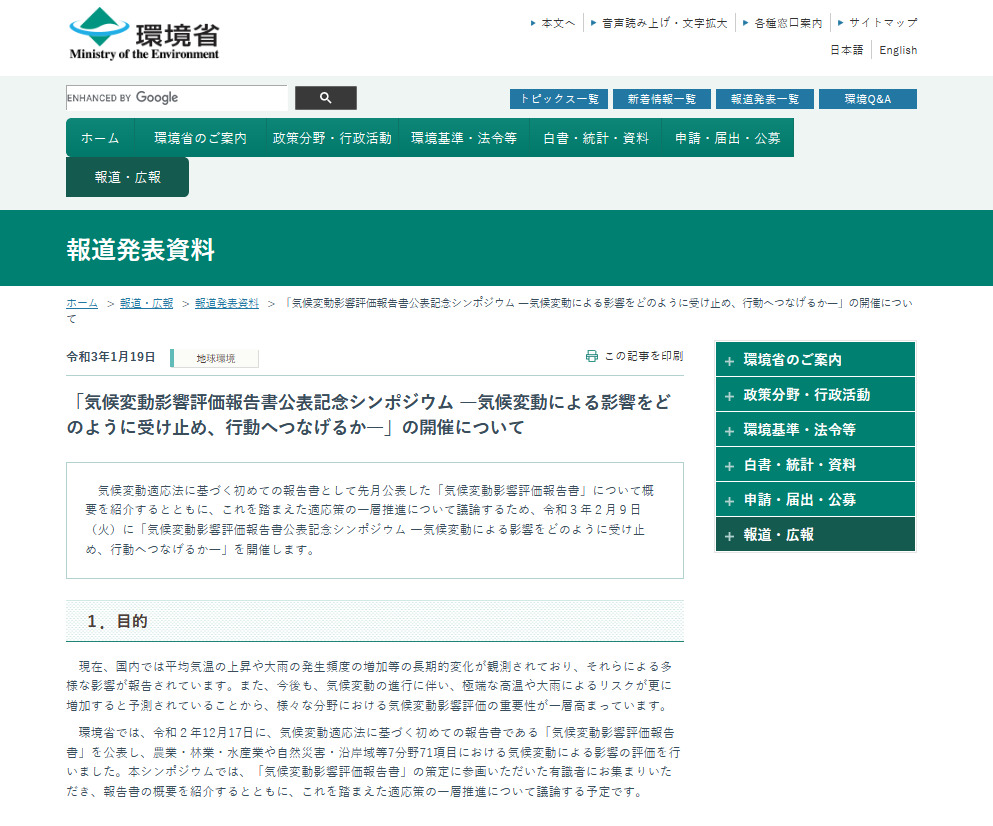The image size is (993, 826).
Task: Switch the site language to English
Action: point(897,49)
